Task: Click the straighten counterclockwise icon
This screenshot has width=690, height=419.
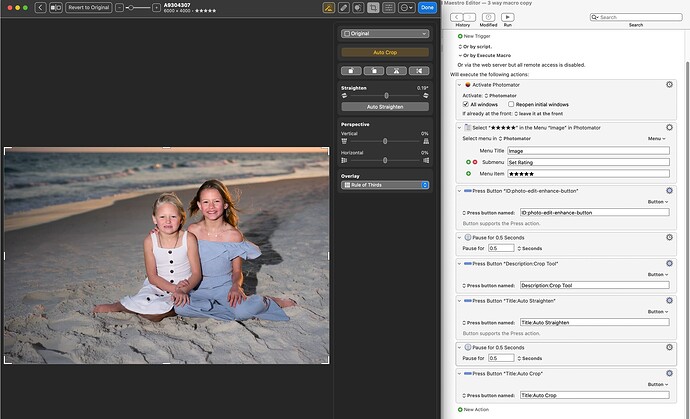Action: (x=344, y=96)
